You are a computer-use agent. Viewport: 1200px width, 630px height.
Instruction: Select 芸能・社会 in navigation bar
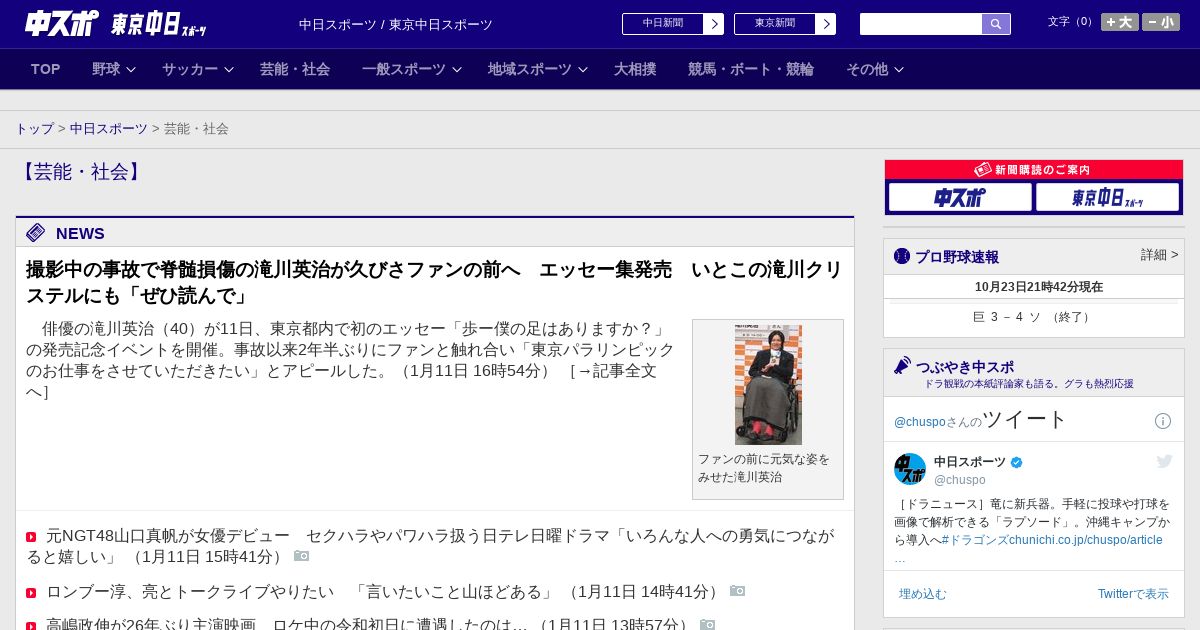(295, 69)
